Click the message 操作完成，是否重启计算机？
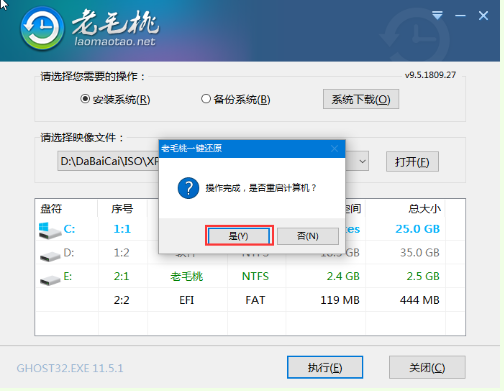 (x=261, y=188)
